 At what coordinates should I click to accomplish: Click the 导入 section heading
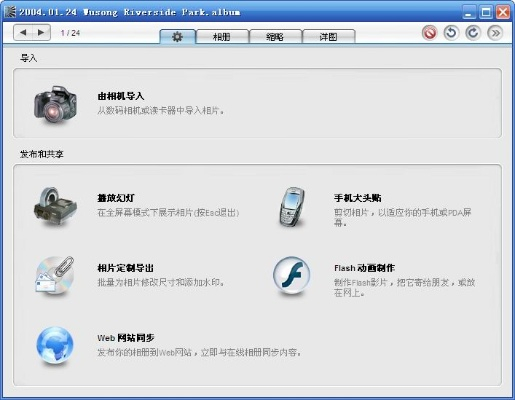click(29, 58)
